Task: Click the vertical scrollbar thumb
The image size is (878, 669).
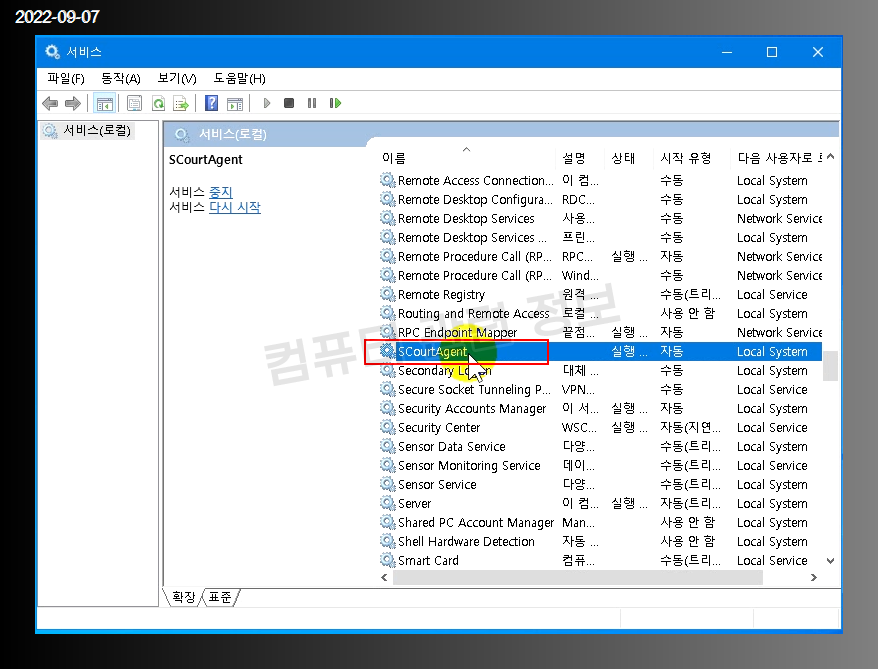Action: 830,366
